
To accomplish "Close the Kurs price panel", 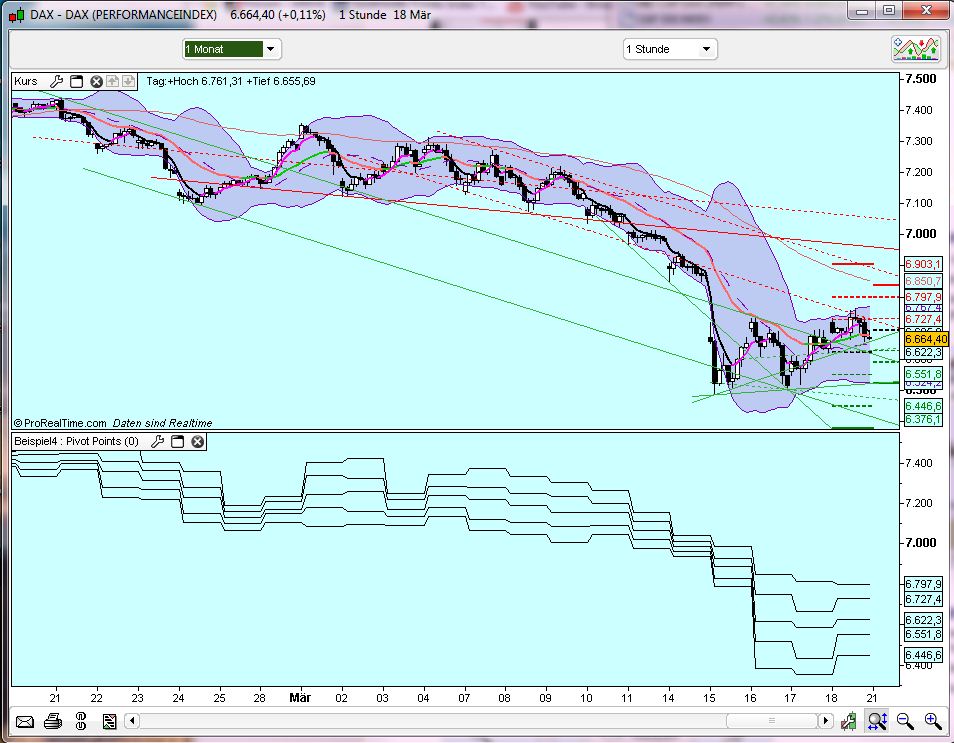I will coord(96,82).
